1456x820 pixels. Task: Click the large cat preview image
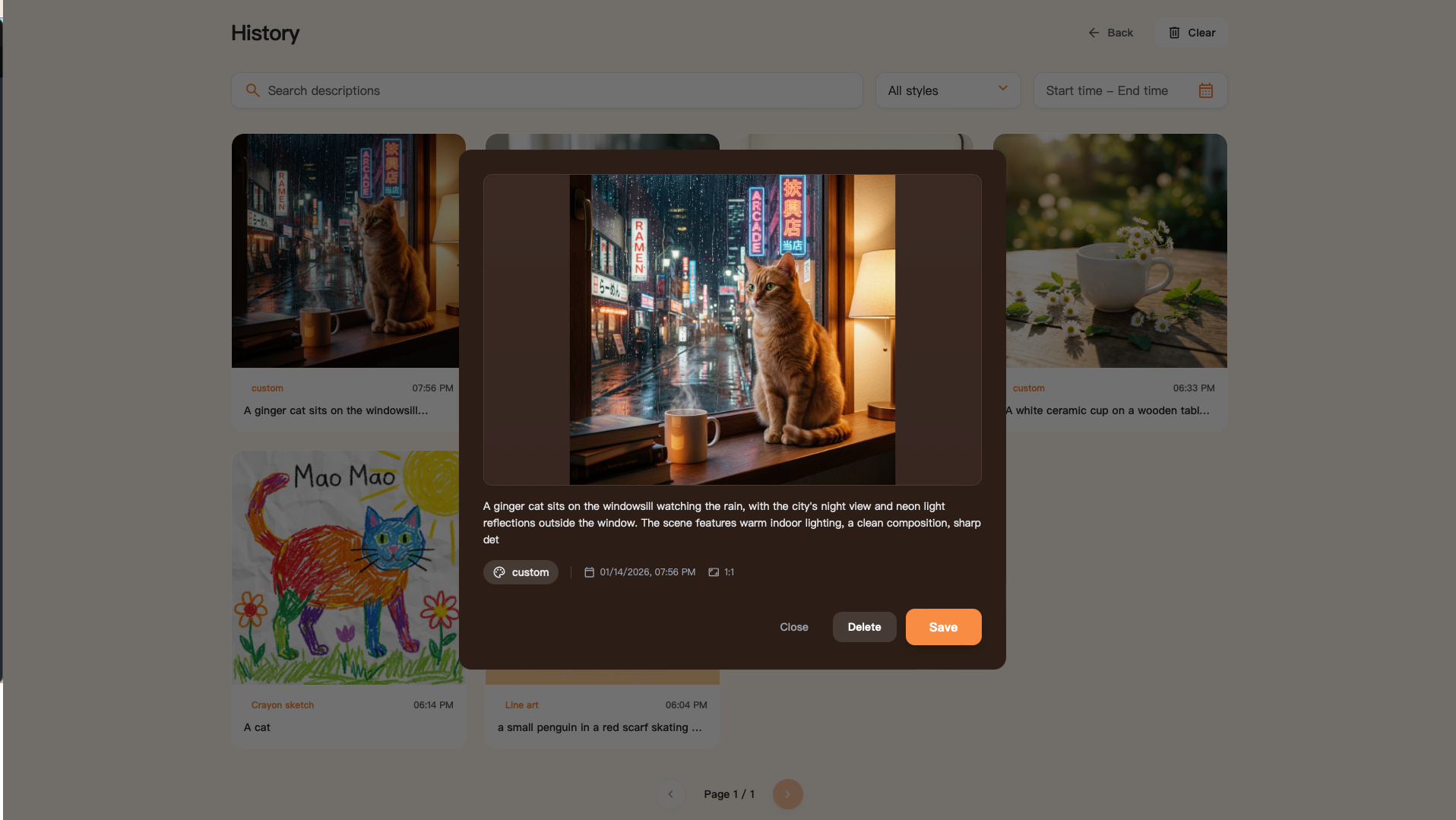point(732,330)
